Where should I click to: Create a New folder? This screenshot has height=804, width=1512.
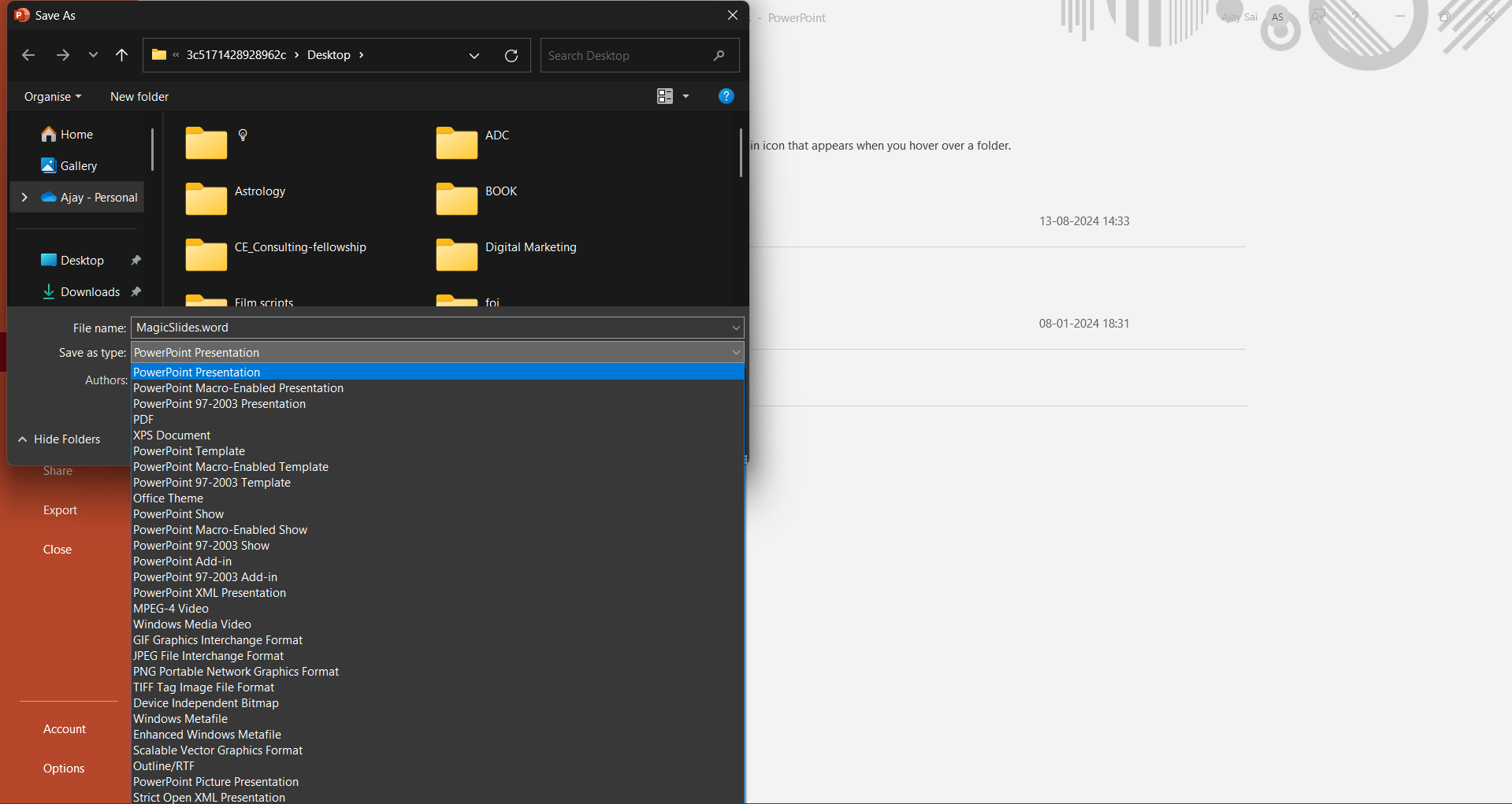click(x=139, y=97)
